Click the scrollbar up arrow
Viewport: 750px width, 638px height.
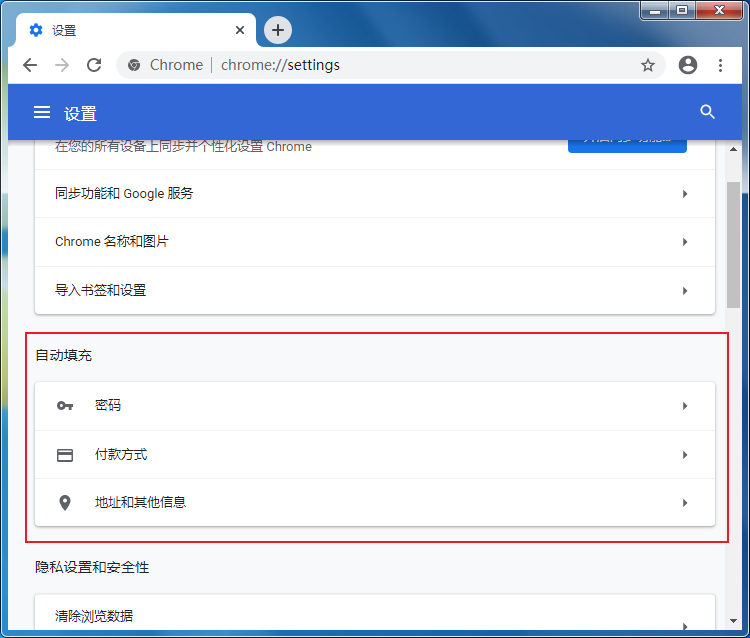tap(733, 149)
